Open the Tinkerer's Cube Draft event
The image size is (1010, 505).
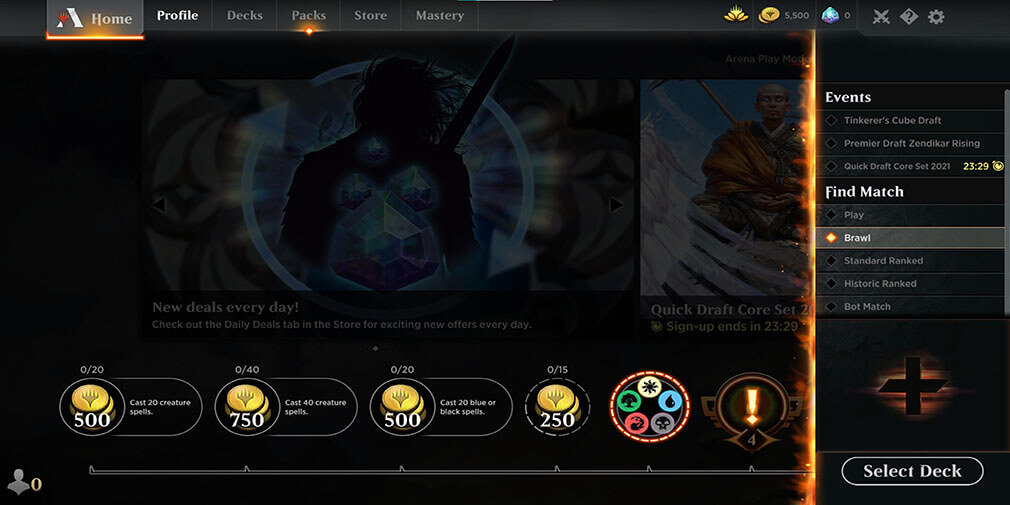910,120
